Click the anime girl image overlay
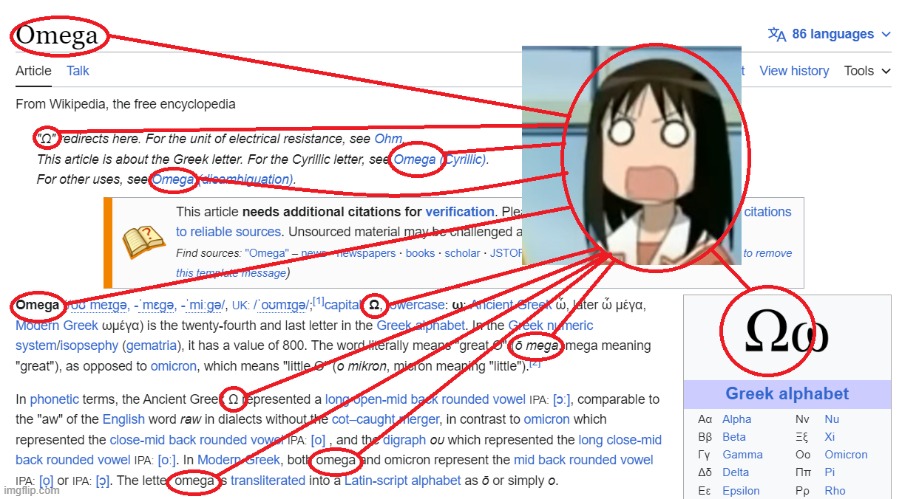The image size is (919, 499). [632, 155]
